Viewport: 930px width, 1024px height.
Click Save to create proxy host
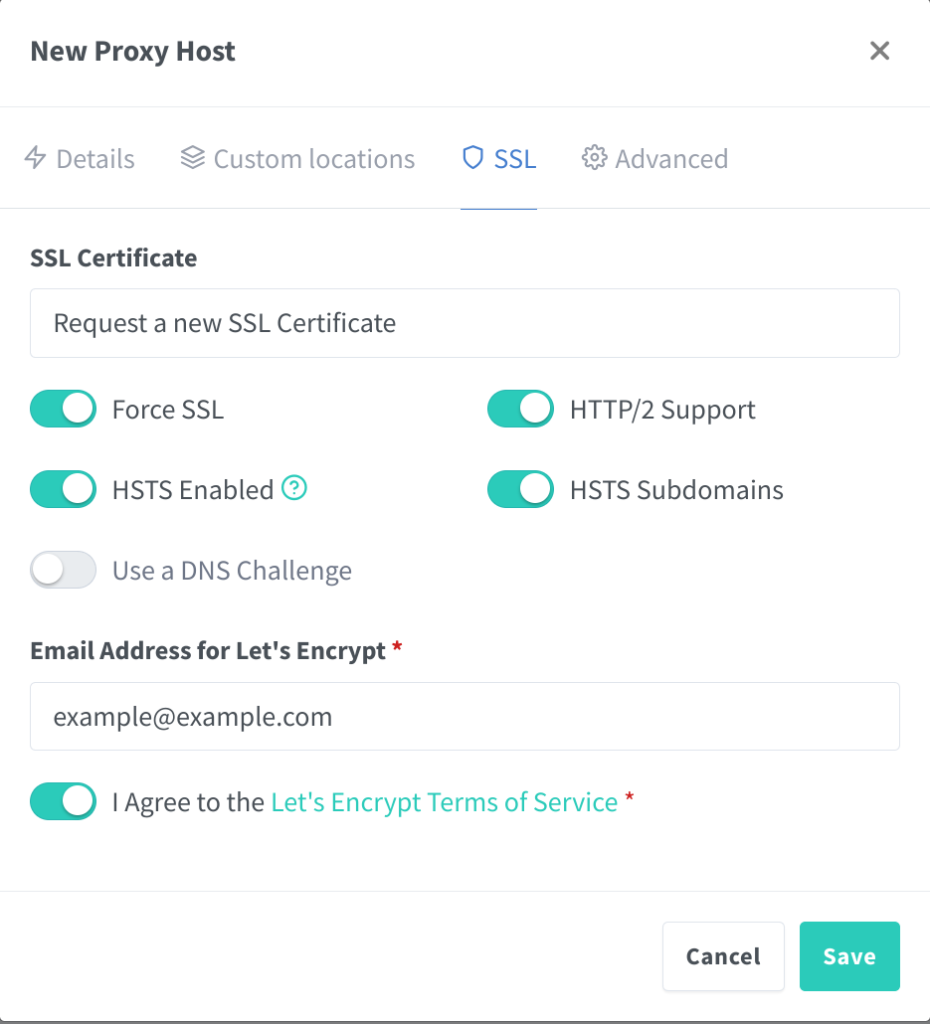[x=849, y=957]
